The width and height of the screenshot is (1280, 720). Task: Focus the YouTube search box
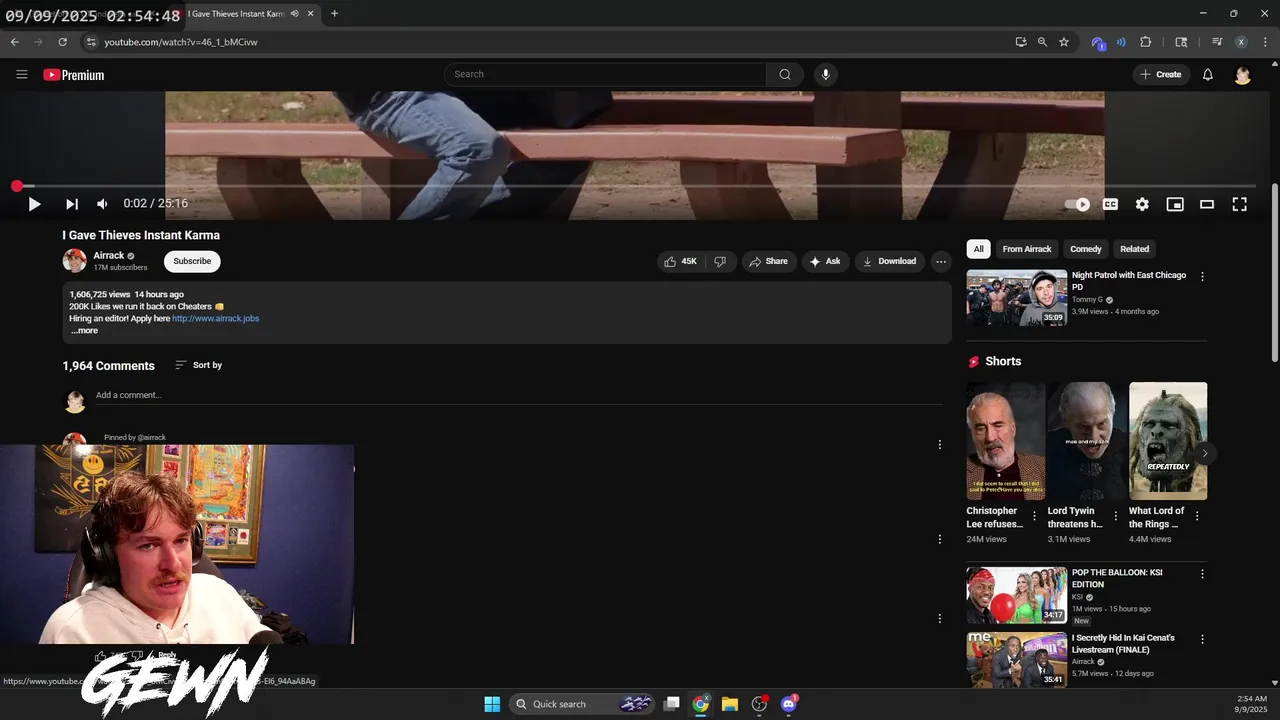(606, 74)
